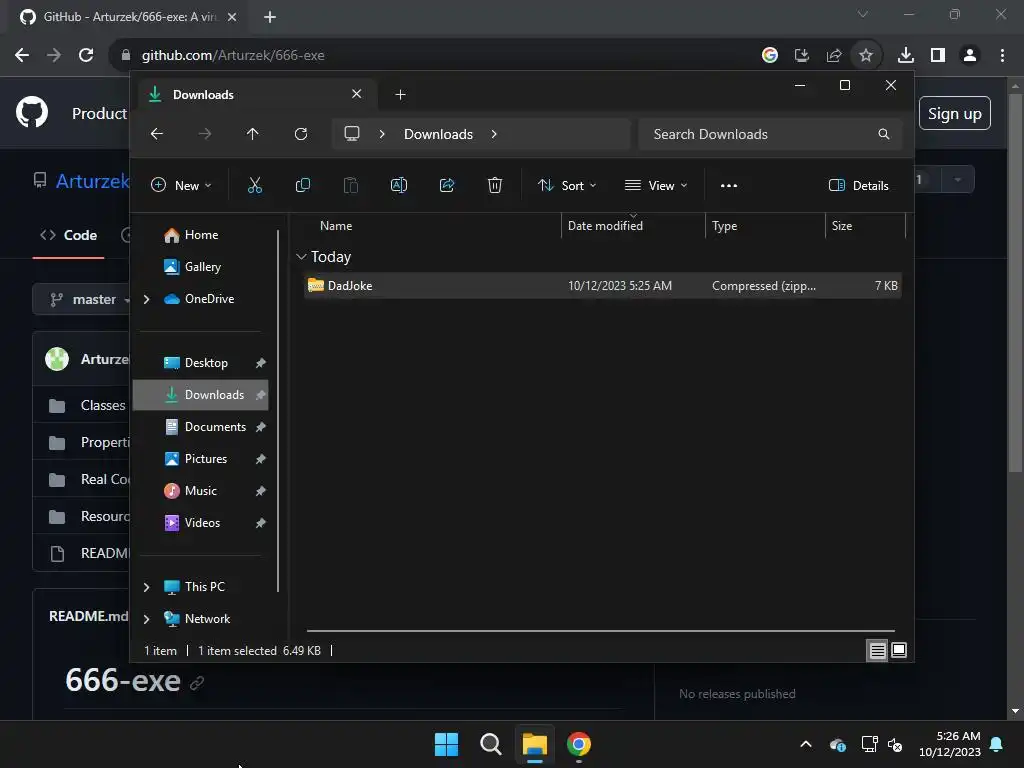
Task: Click the search magnifier in Search Downloads box
Action: (884, 134)
